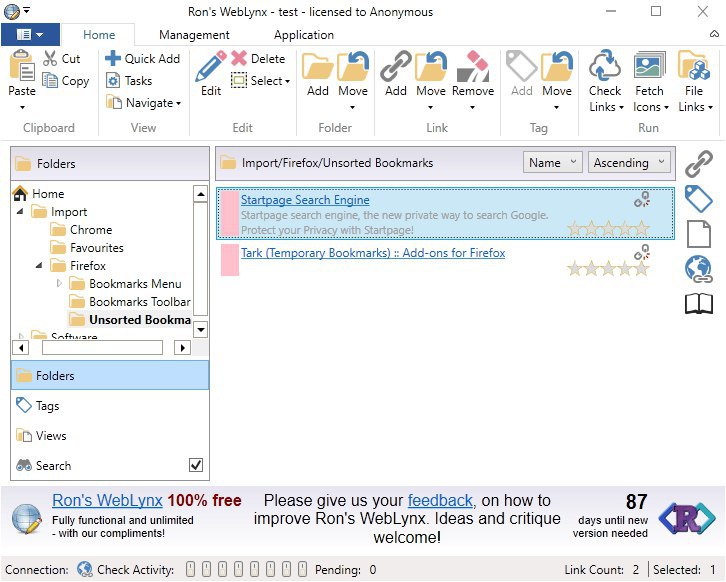Screen dimensions: 726x582
Task: Open the Check Links dropdown arrow
Action: pos(621,107)
